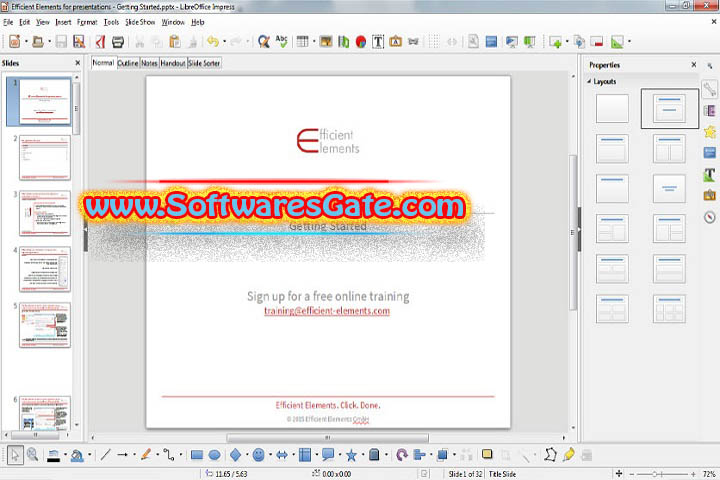The height and width of the screenshot is (480, 720).
Task: Click the zoom-in plus button
Action: pyautogui.click(x=693, y=474)
